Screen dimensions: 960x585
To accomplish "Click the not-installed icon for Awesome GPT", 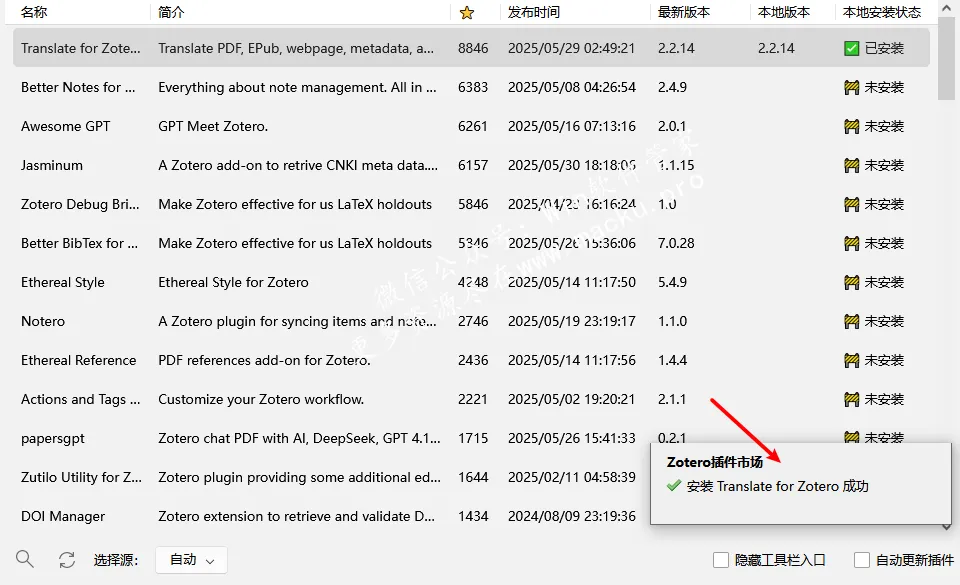I will click(x=851, y=127).
